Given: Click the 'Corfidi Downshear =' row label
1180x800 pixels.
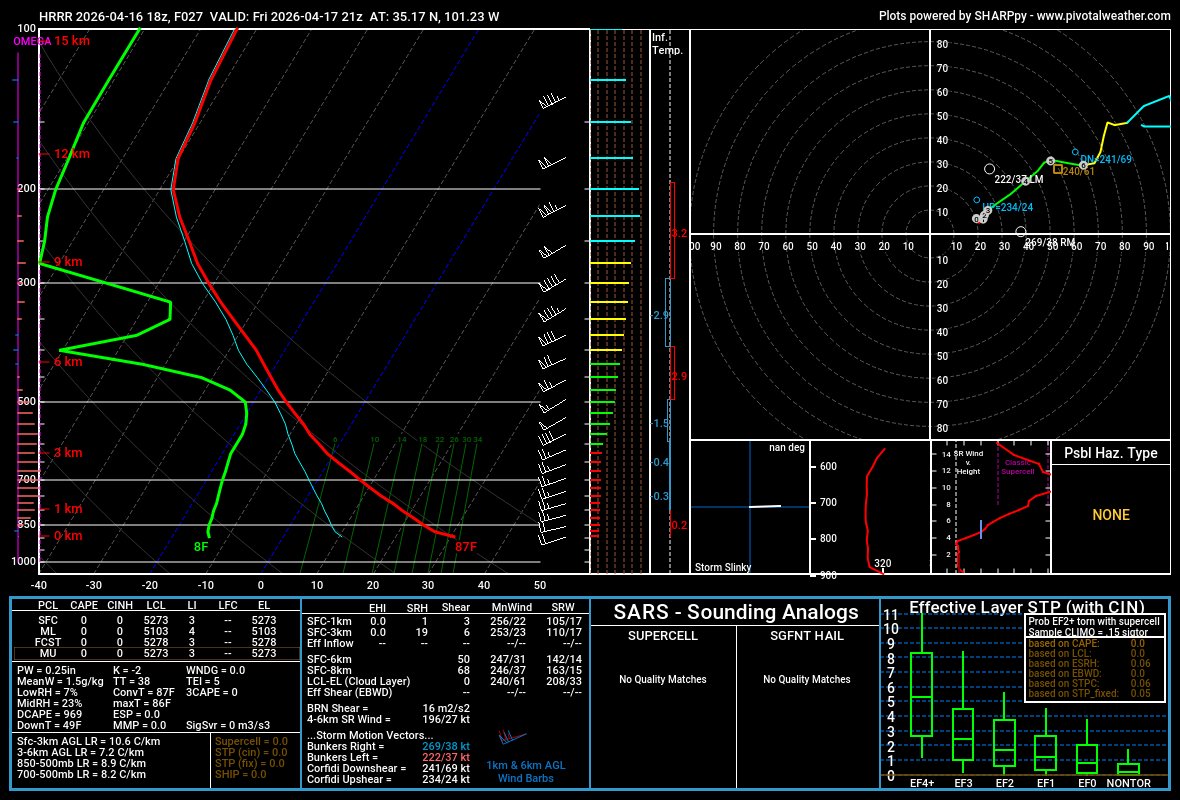Looking at the screenshot, I should coord(357,768).
